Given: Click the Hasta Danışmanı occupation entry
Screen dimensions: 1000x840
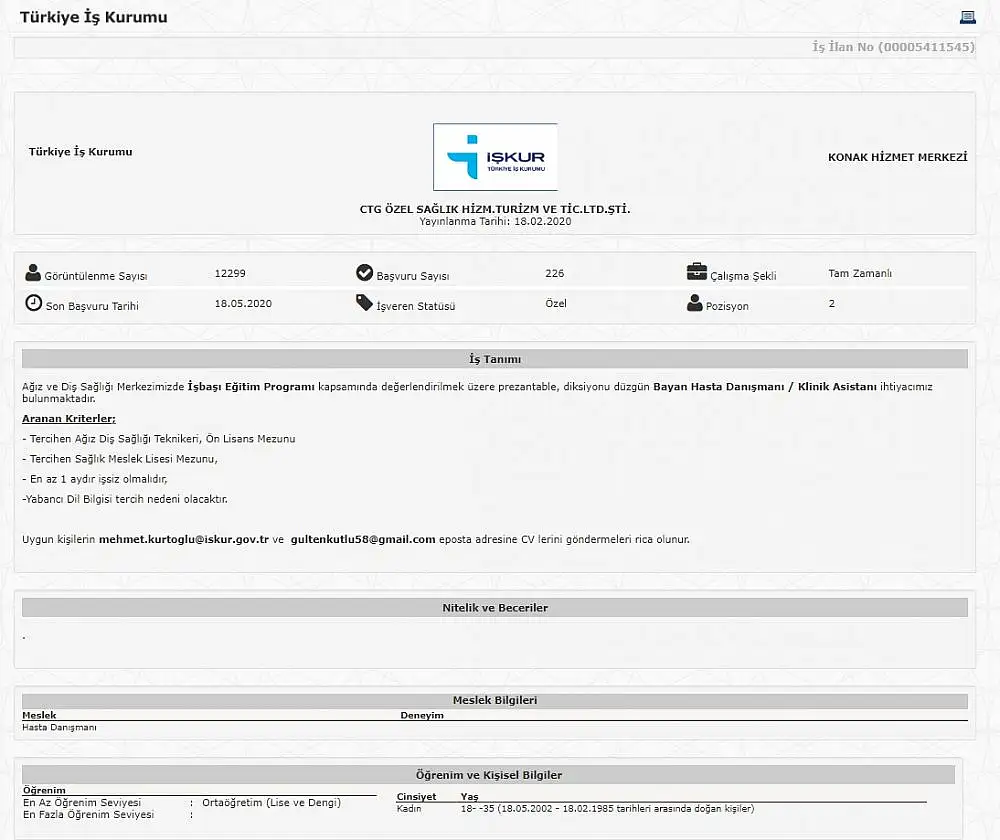Looking at the screenshot, I should [59, 727].
